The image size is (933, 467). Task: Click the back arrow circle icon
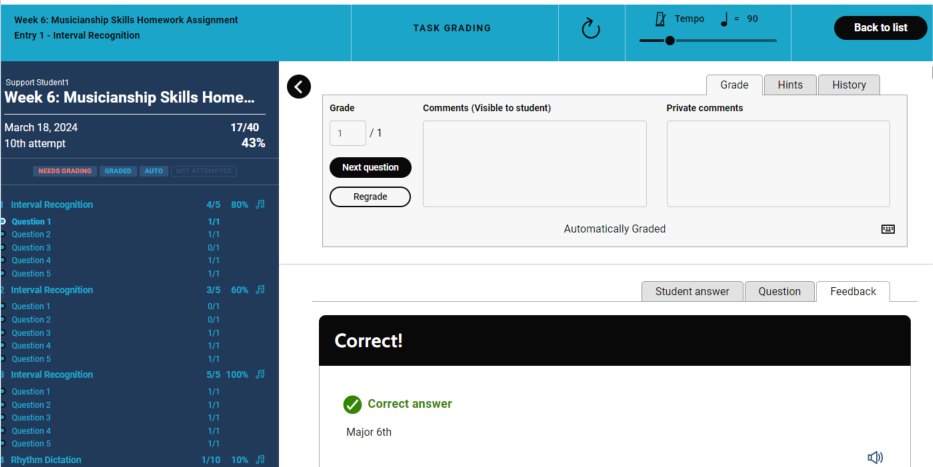pos(299,87)
